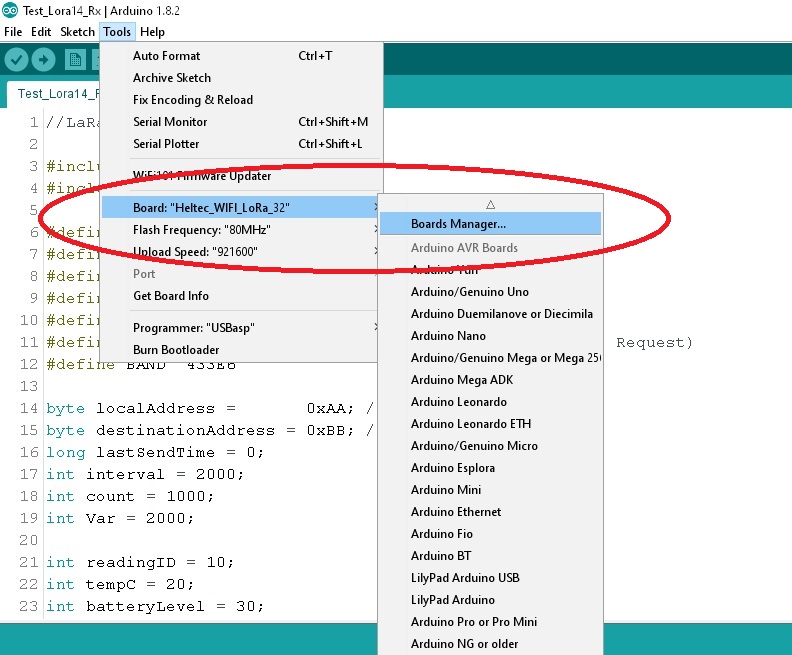Click code line 'int interval = 2000;'

point(145,474)
